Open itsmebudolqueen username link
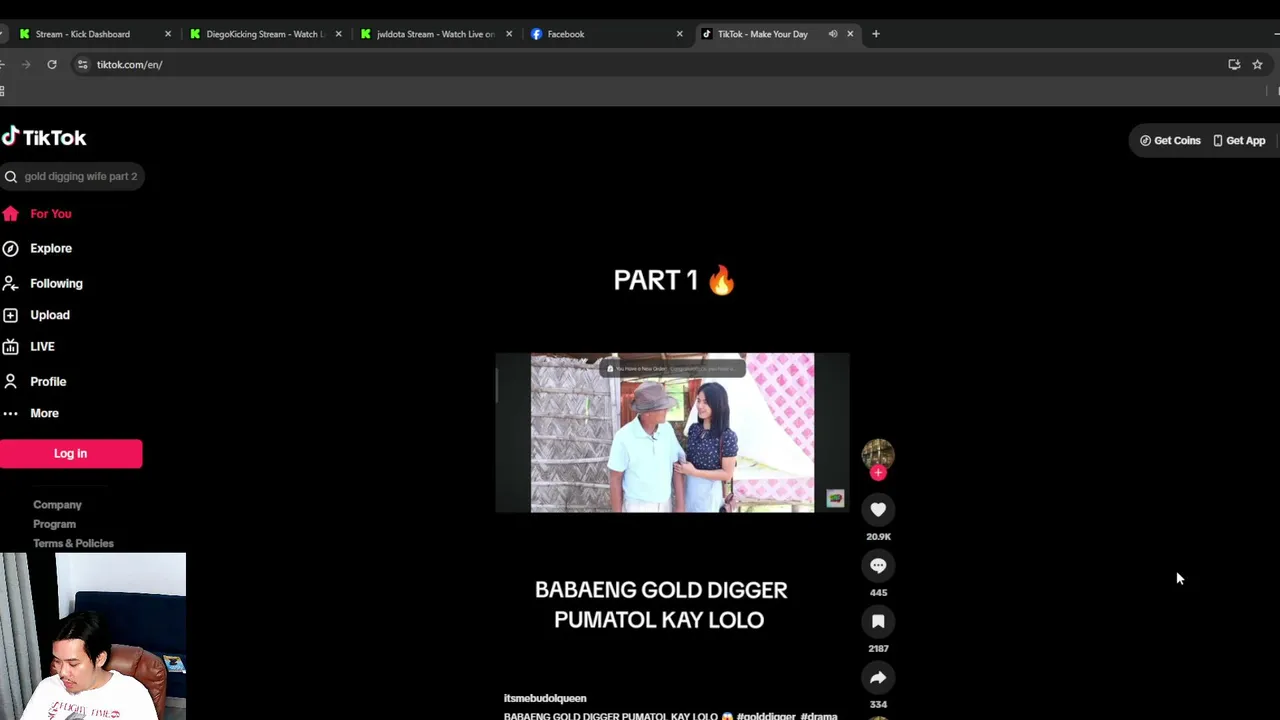Screen dimensions: 1280x720 click(545, 698)
